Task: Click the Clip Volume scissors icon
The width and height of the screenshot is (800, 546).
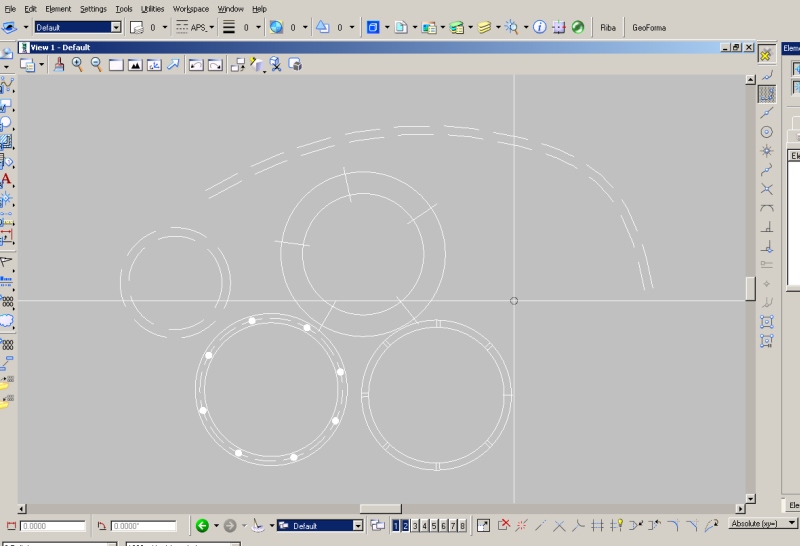Action: (276, 65)
